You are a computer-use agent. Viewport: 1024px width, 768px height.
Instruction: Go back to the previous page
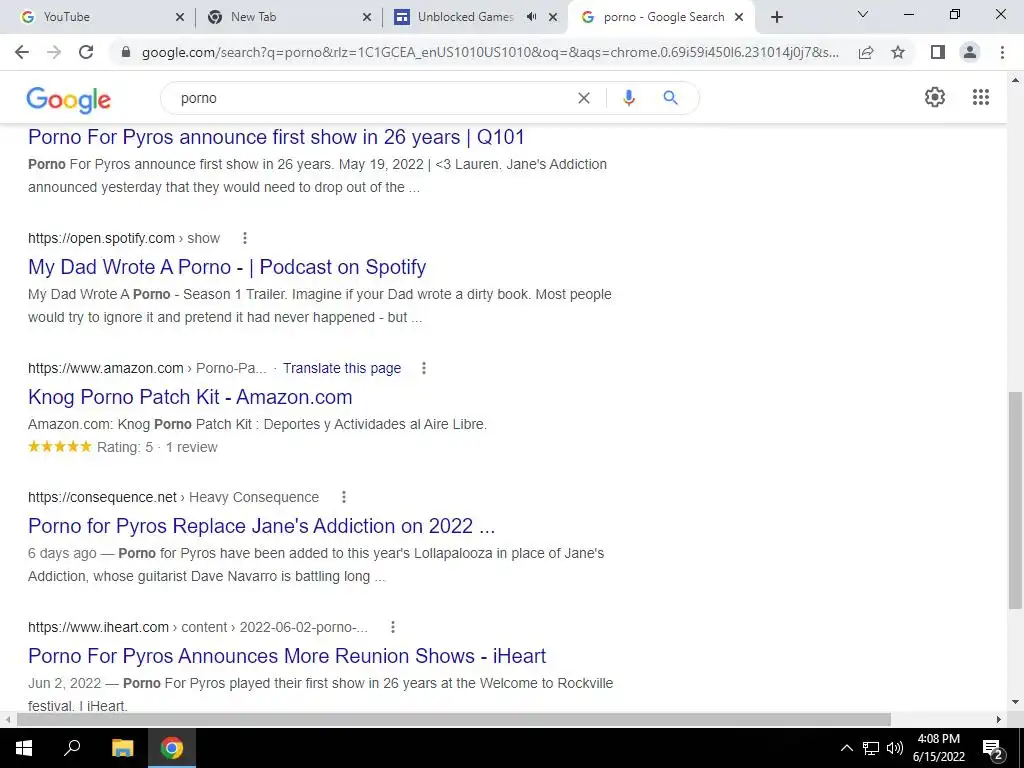coord(22,52)
